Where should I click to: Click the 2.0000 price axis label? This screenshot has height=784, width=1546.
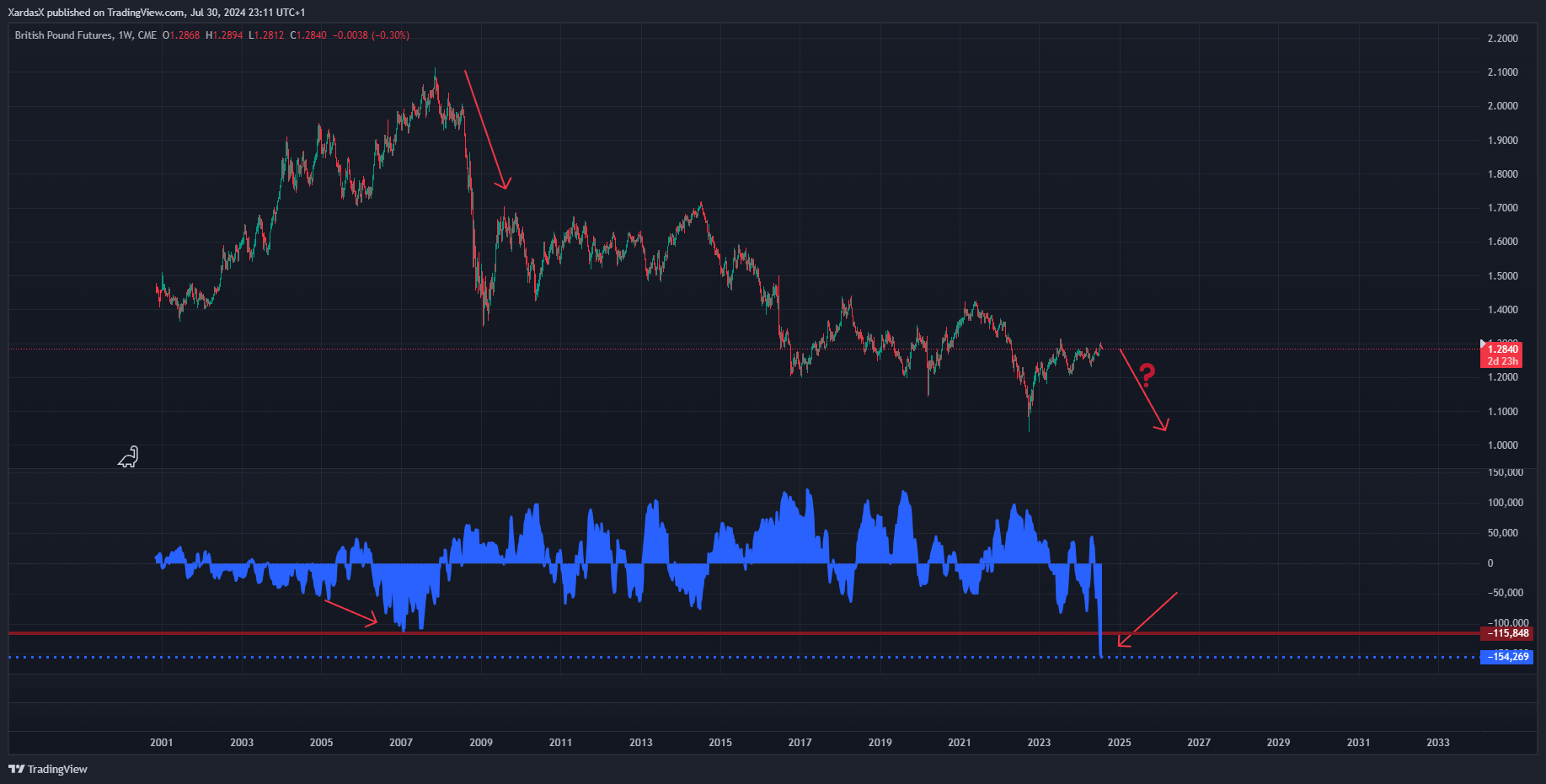pyautogui.click(x=1503, y=106)
